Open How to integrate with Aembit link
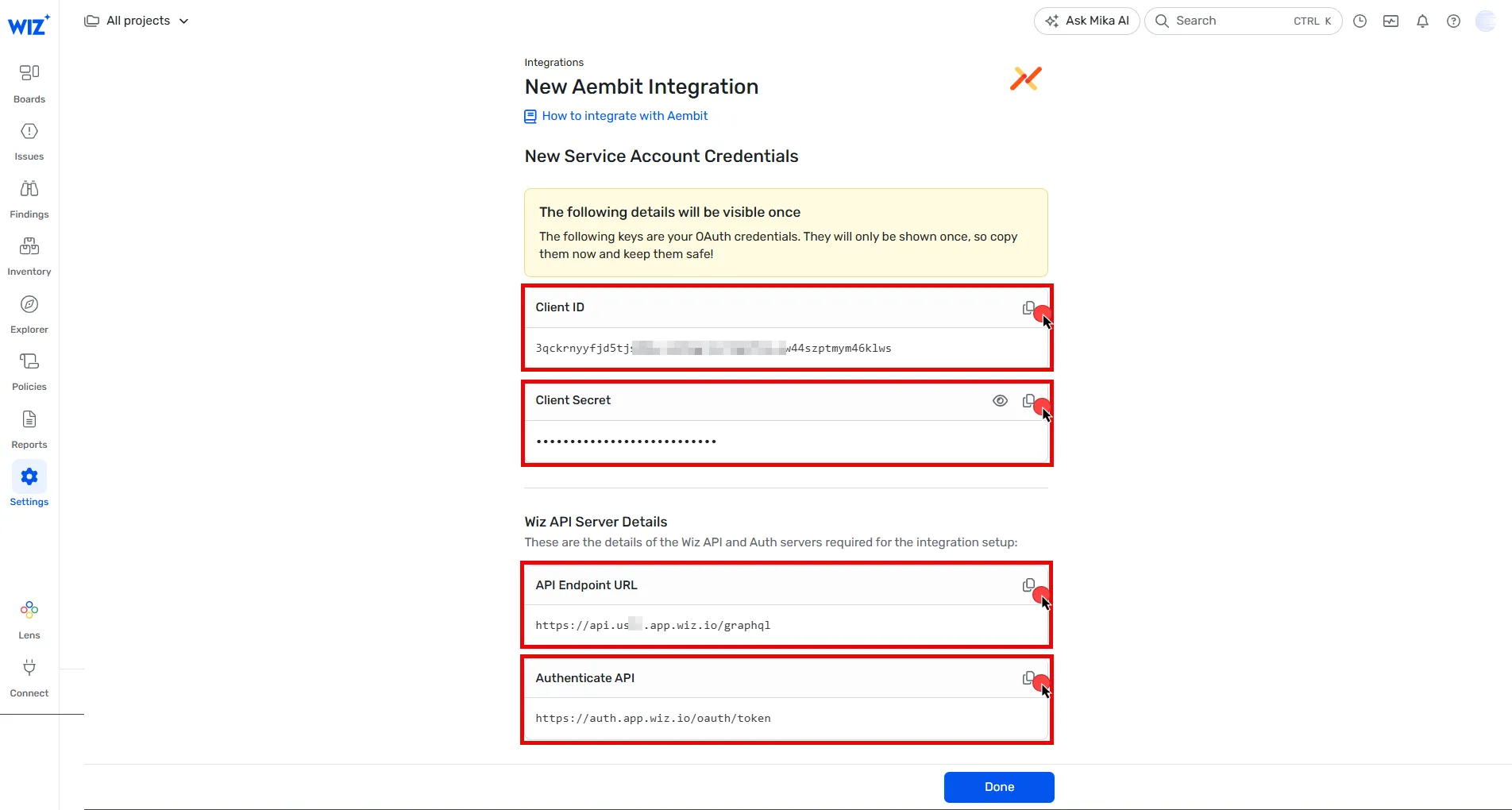 click(624, 116)
